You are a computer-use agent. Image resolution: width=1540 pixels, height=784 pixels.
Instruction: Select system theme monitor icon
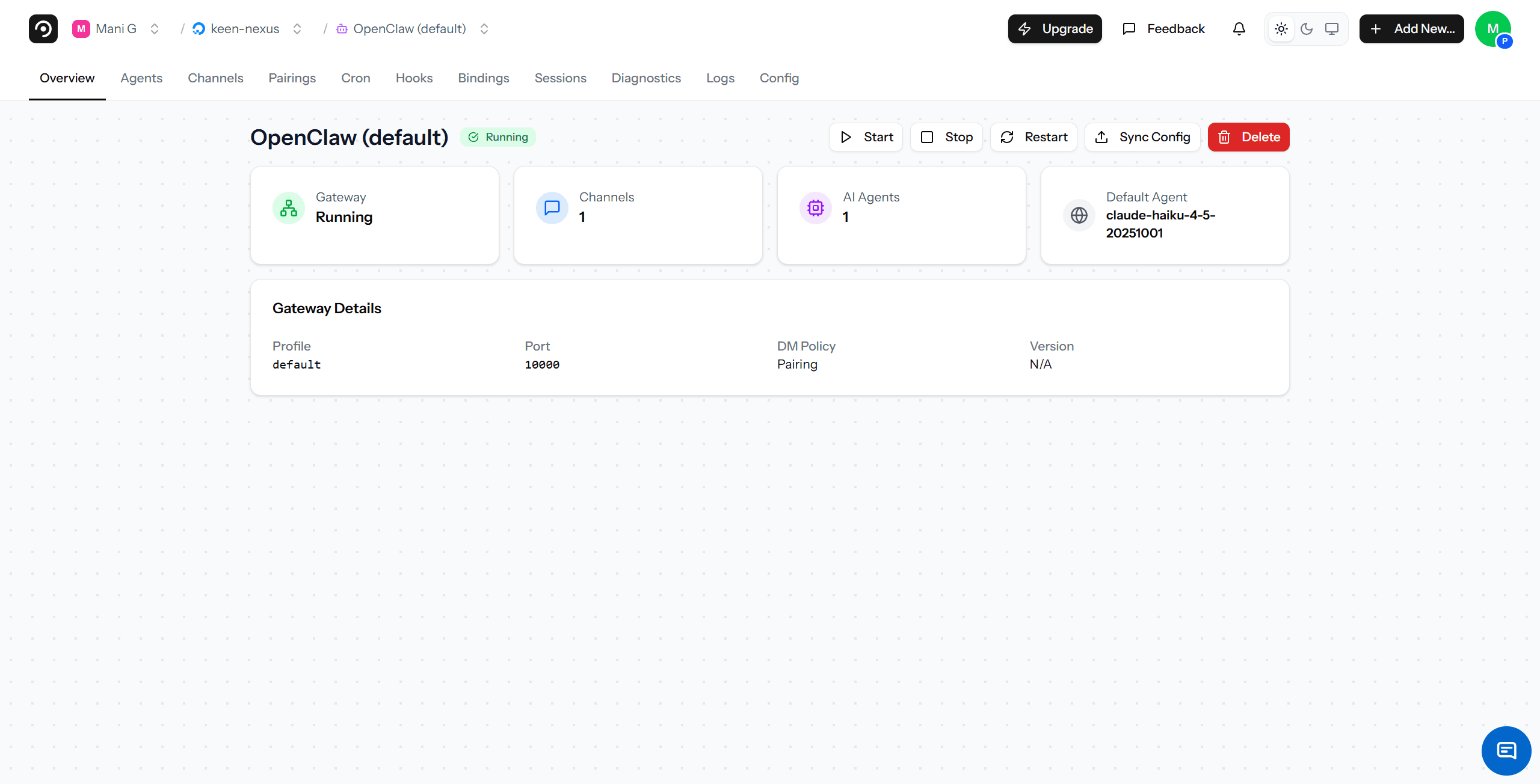click(1332, 28)
